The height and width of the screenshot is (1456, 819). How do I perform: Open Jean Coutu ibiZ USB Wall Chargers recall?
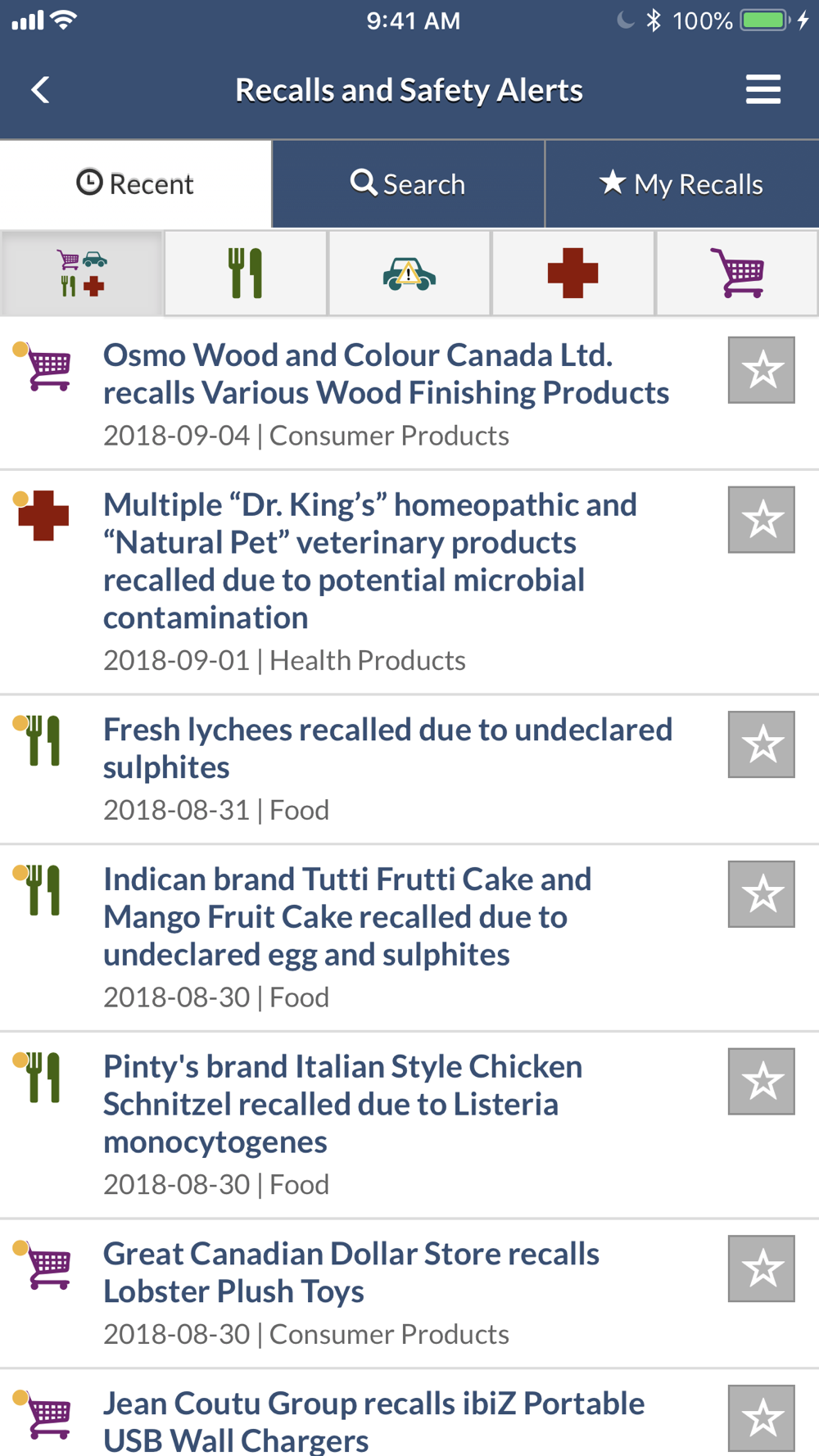(373, 1422)
